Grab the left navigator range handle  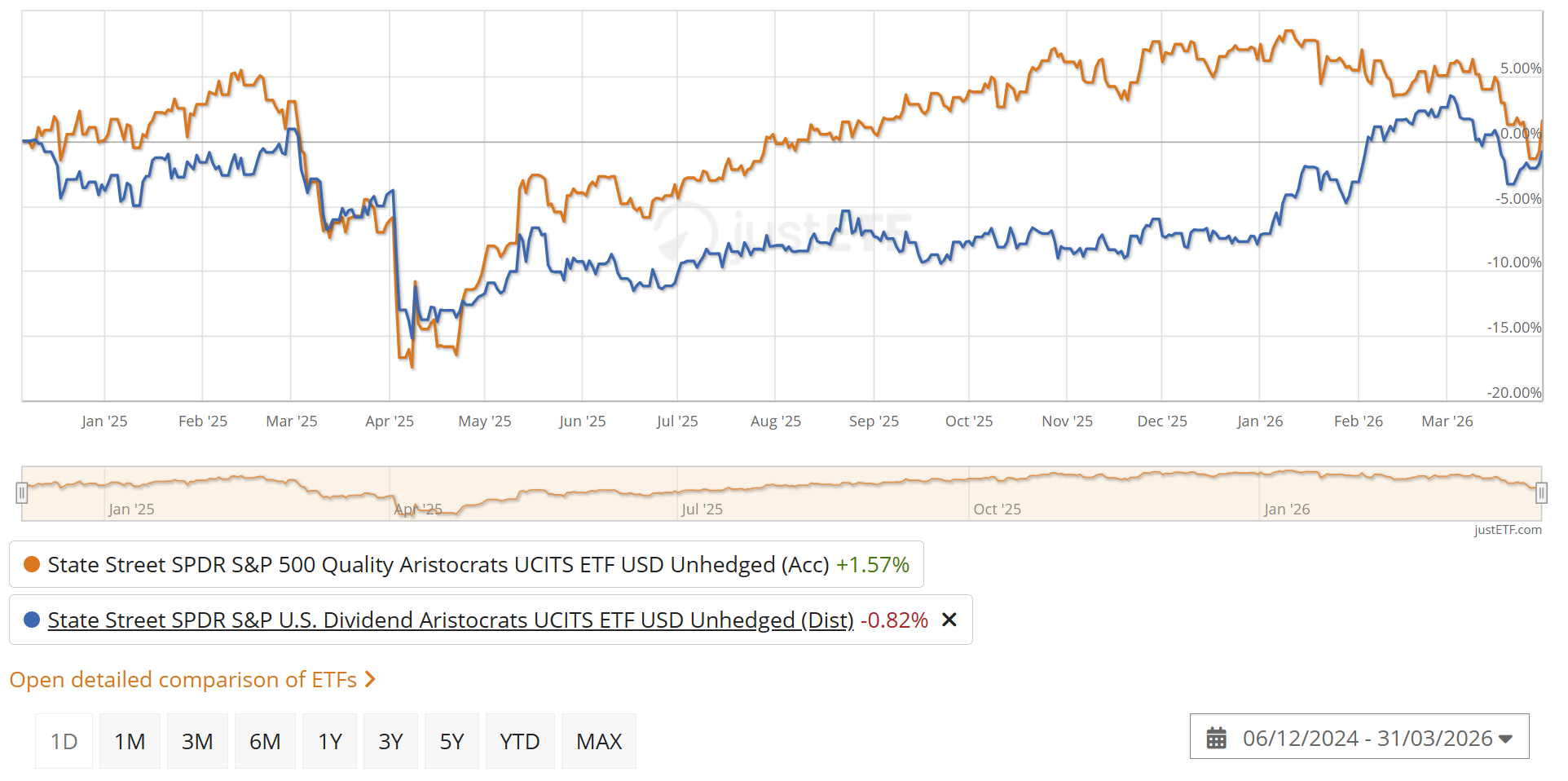pos(22,492)
